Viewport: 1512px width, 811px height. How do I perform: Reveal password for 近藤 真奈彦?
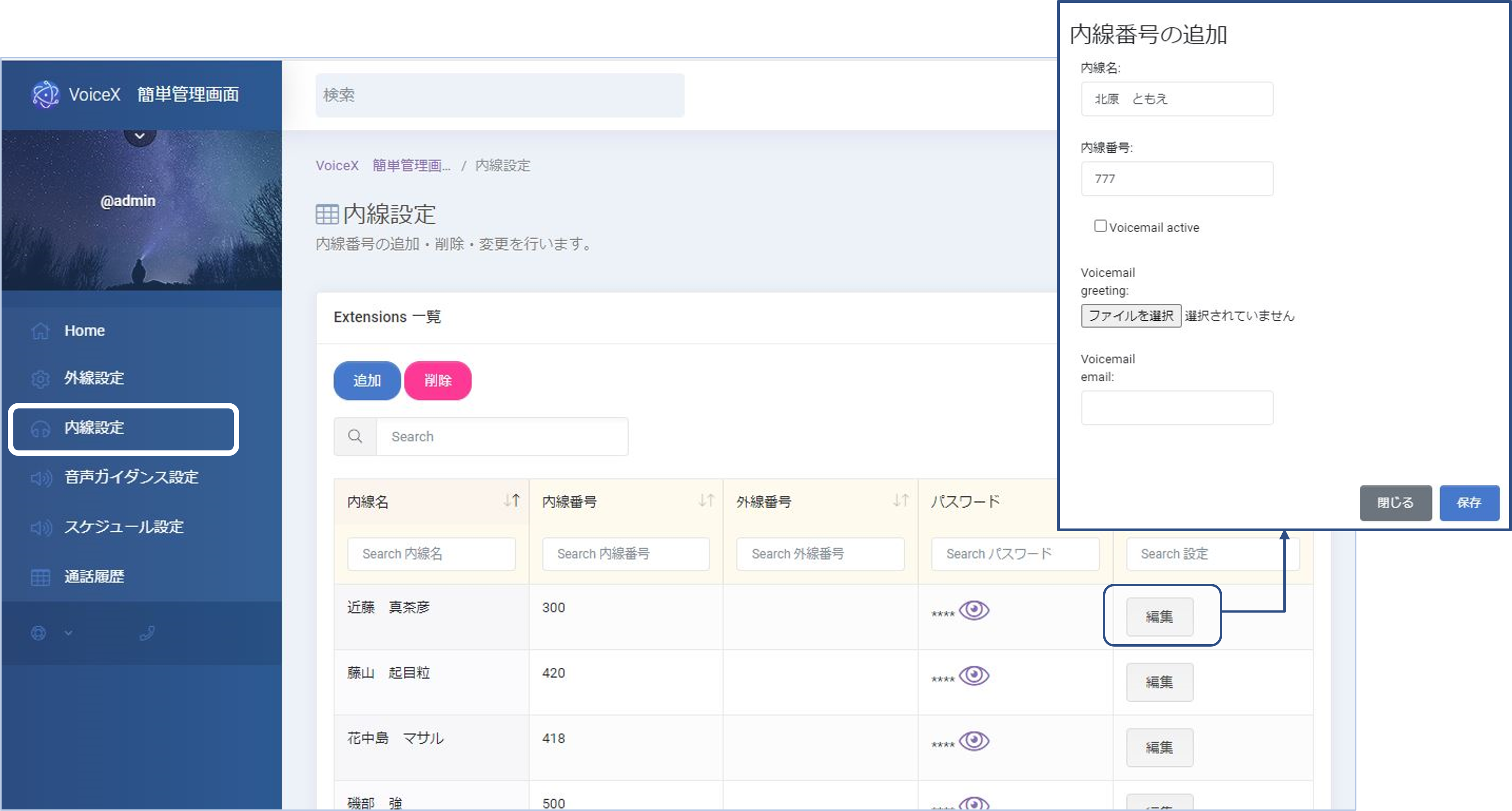(974, 610)
